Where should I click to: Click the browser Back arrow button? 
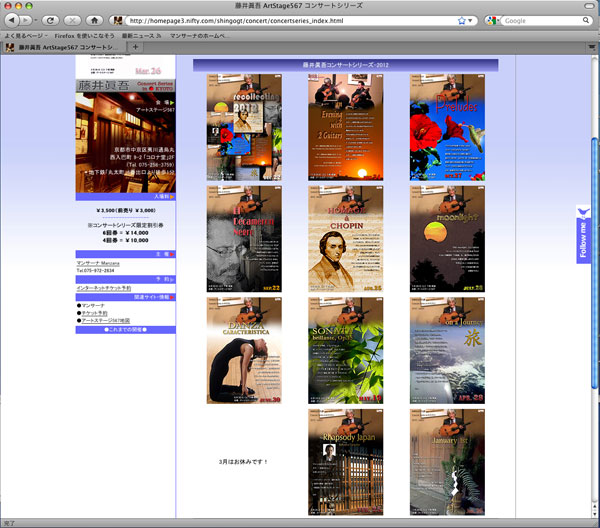[x=11, y=20]
